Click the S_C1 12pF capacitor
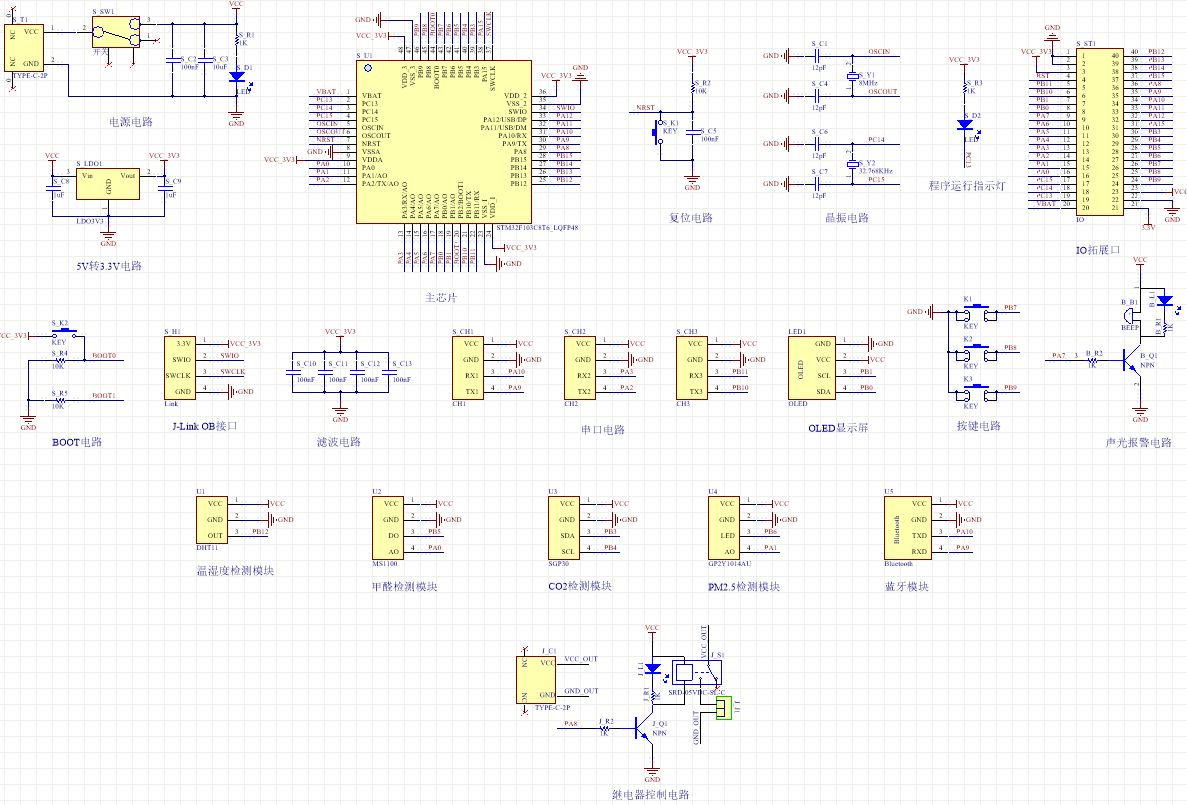The height and width of the screenshot is (805, 1187). (x=818, y=55)
